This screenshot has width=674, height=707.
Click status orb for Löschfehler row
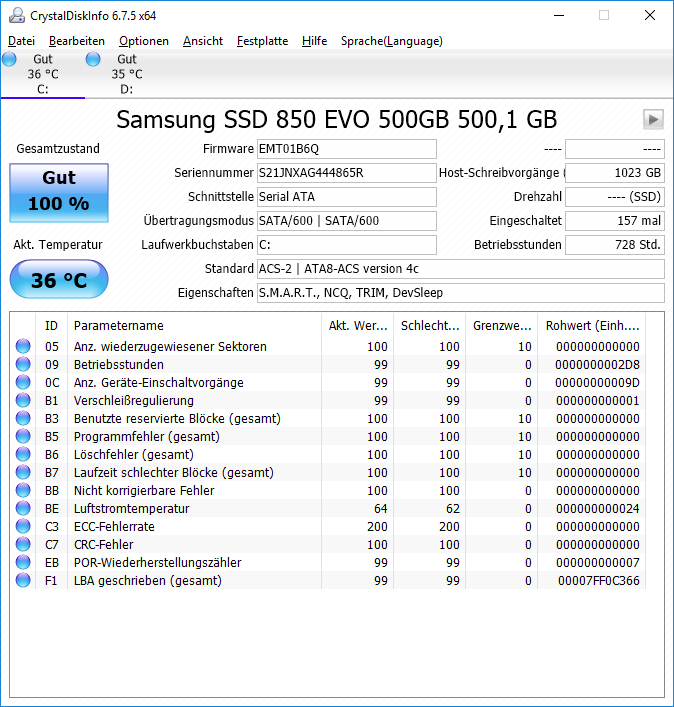[23, 454]
